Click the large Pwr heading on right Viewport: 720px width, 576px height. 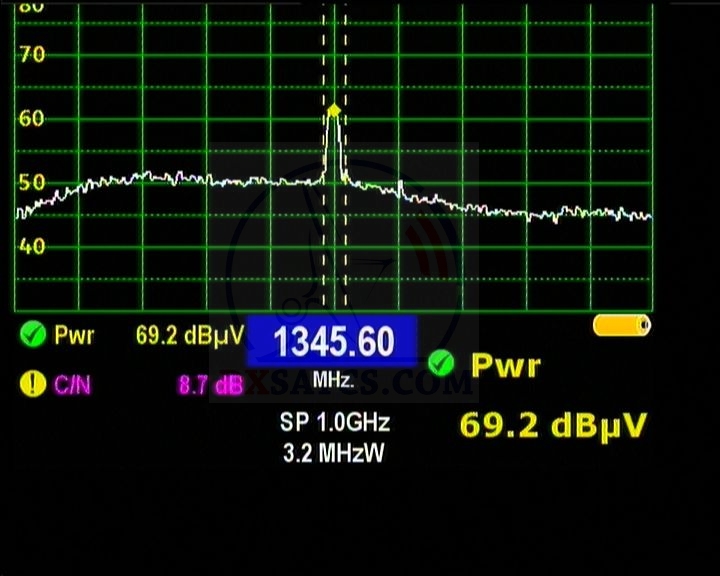click(505, 365)
